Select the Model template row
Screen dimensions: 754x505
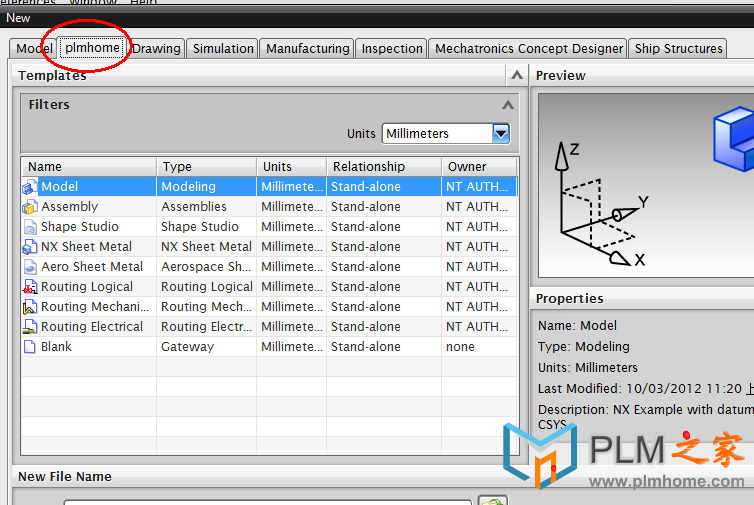click(x=269, y=187)
